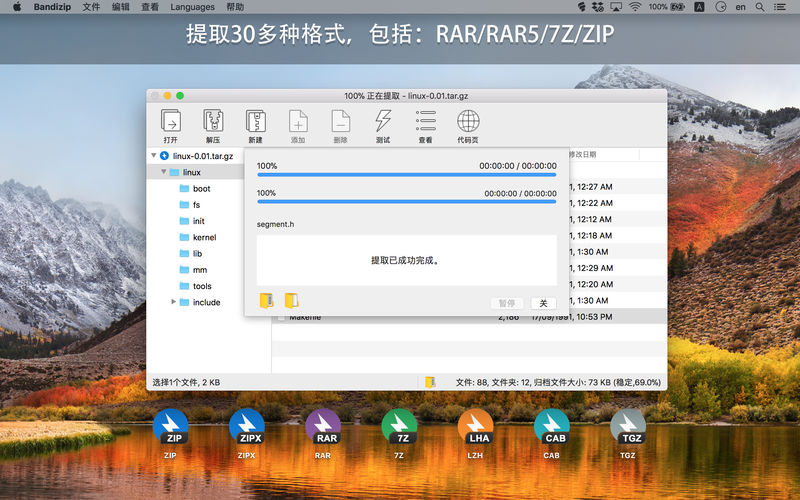Select the tools folder in the tree
Viewport: 800px width, 500px height.
click(x=202, y=286)
